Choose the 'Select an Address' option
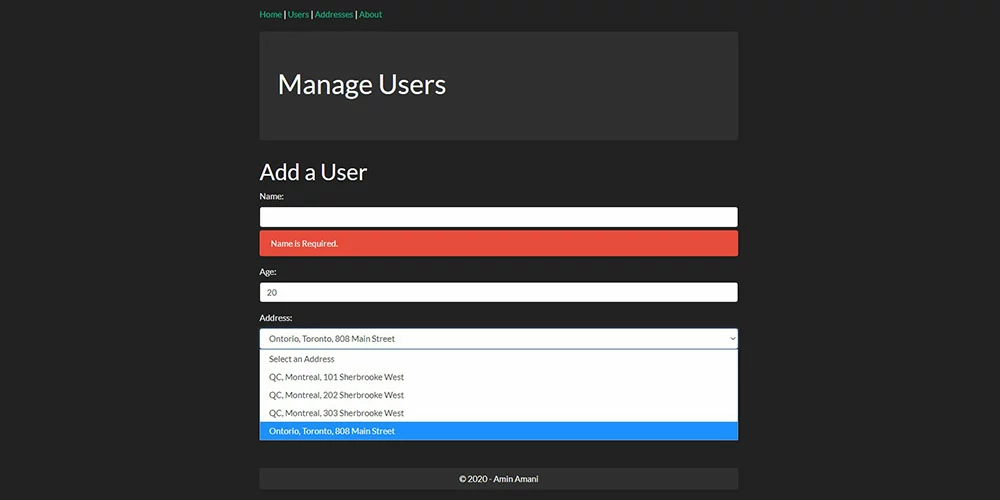The height and width of the screenshot is (500, 1000). tap(499, 359)
